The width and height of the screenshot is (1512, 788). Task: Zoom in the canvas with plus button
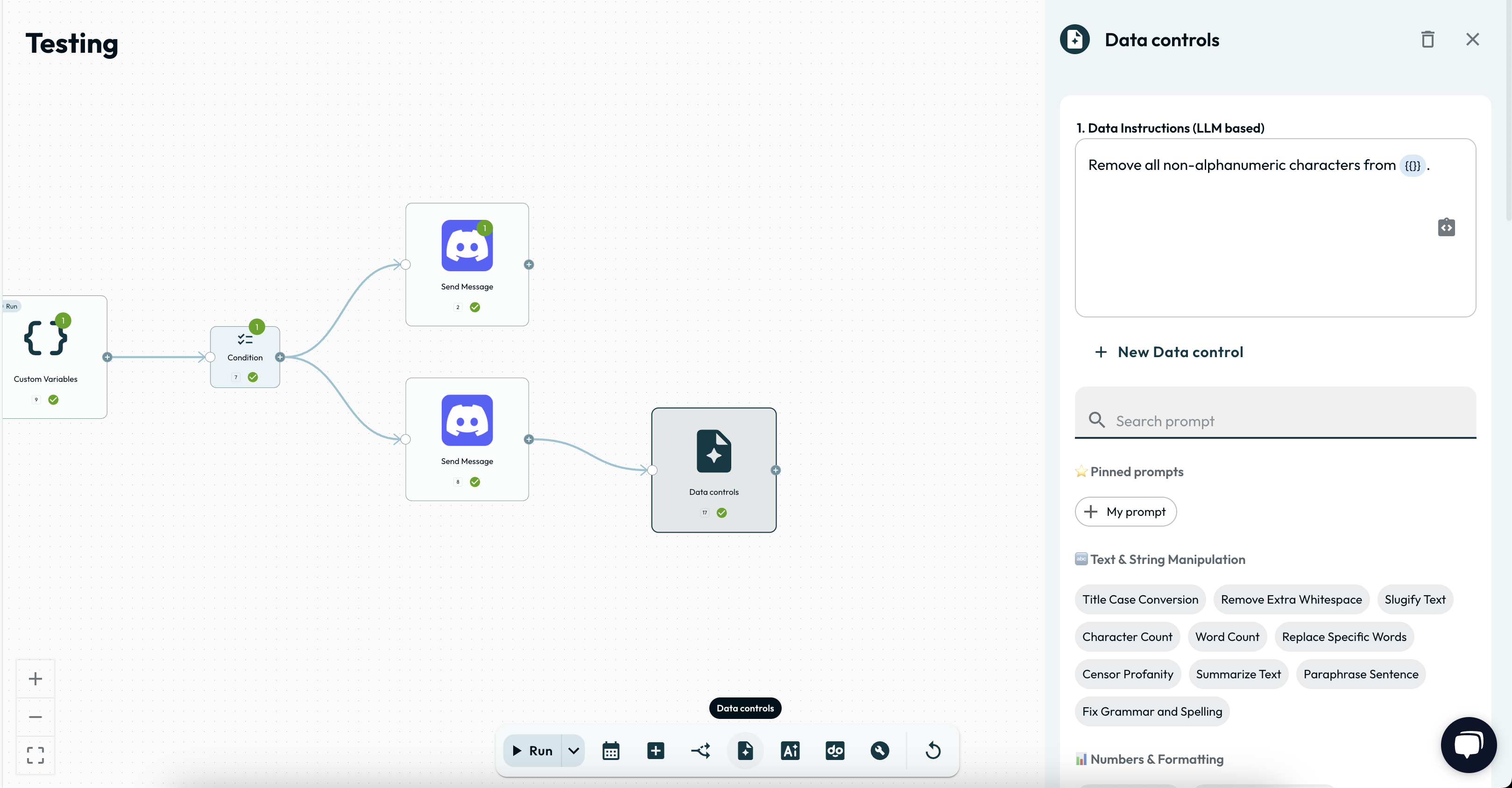click(x=35, y=679)
